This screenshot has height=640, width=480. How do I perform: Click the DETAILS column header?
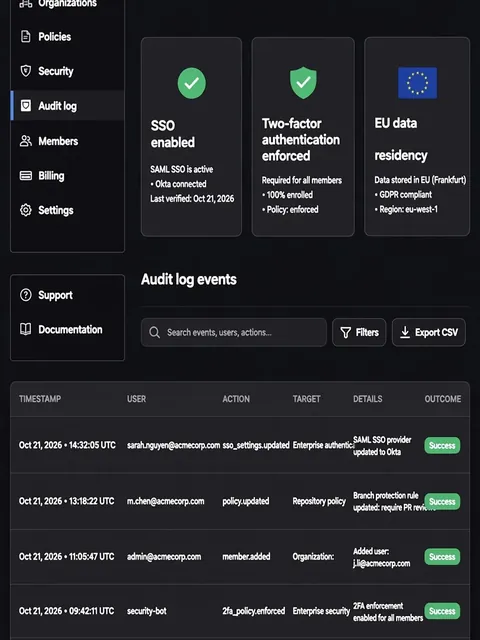[368, 399]
